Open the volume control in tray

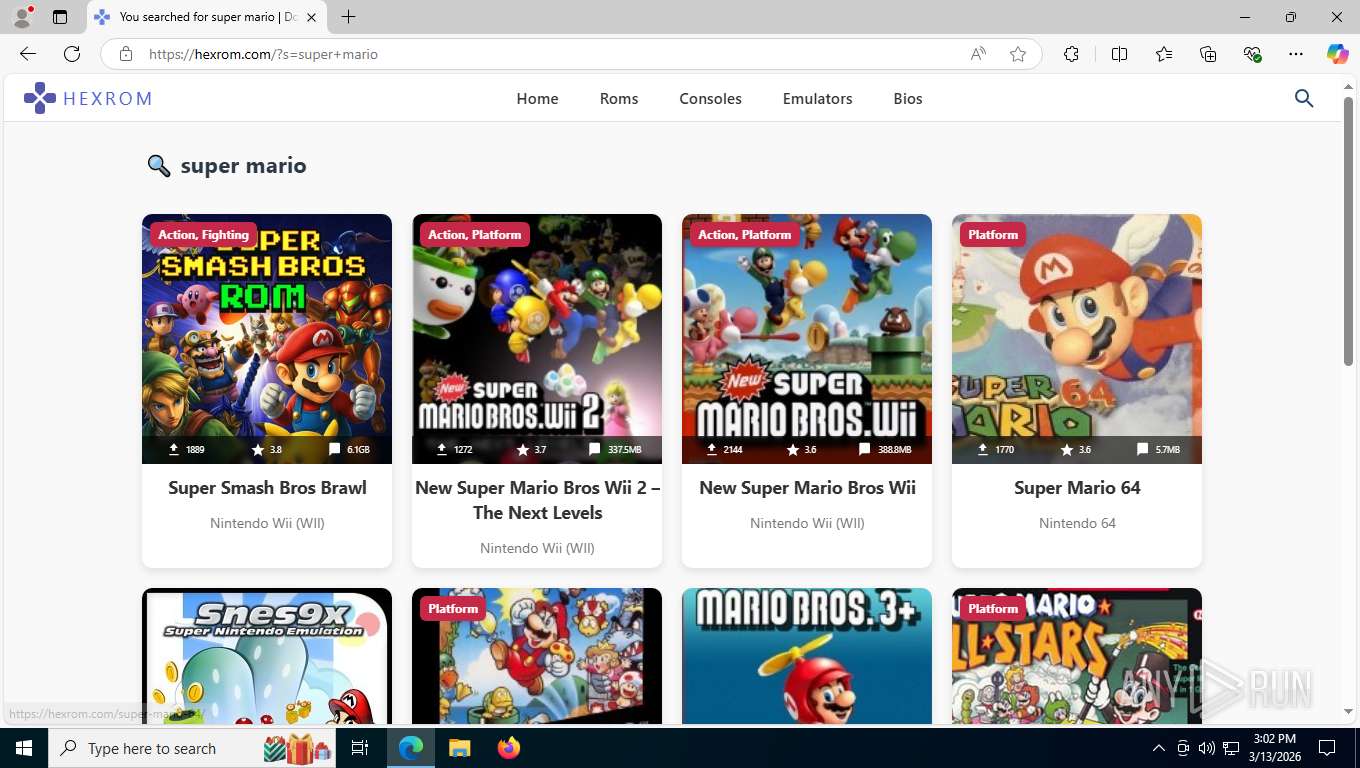(x=1206, y=748)
